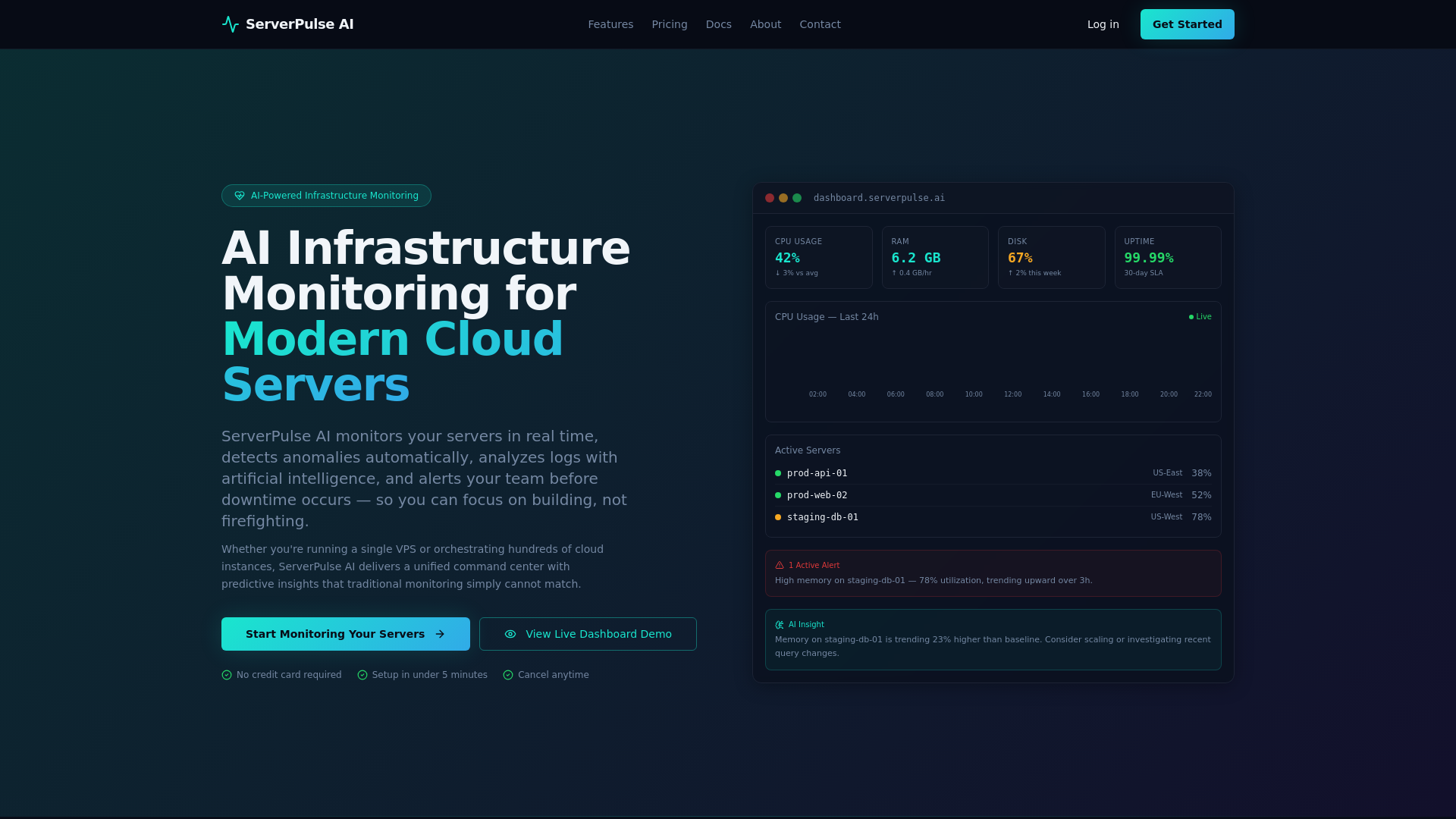Open the Contact nav item
This screenshot has width=1456, height=819.
point(820,24)
